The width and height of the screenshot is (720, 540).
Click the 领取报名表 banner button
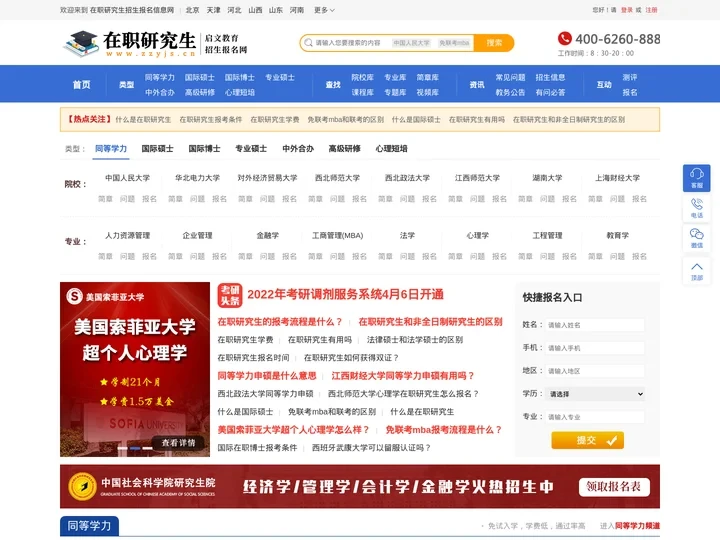[614, 487]
